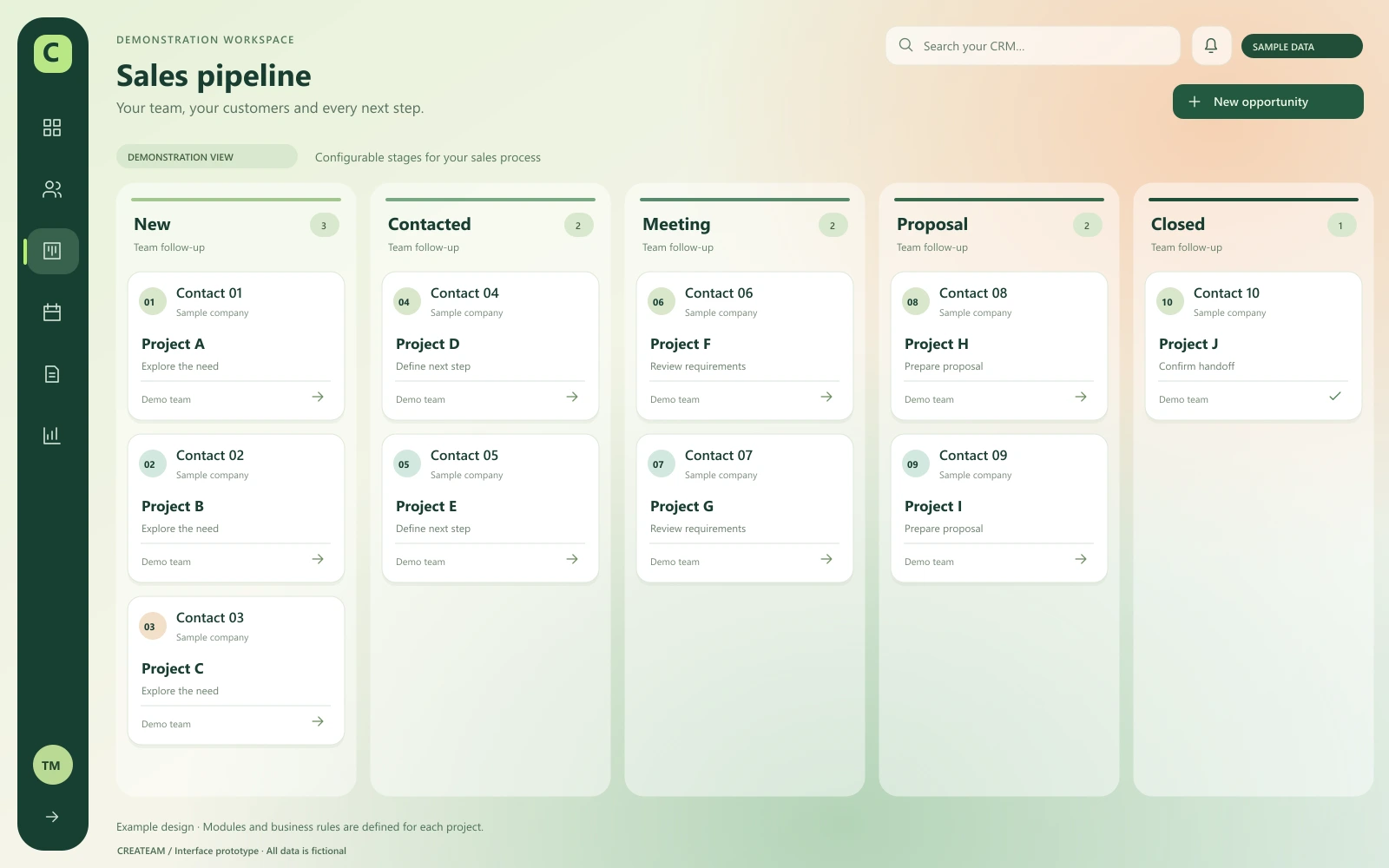Click the arrow on the Project C card
Screen dimensions: 1389x868
(318, 721)
